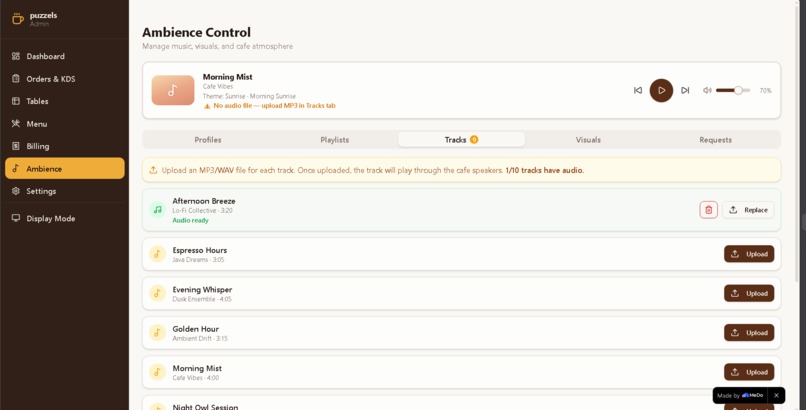Click the '1/10 tracks have audio' text

coord(544,170)
